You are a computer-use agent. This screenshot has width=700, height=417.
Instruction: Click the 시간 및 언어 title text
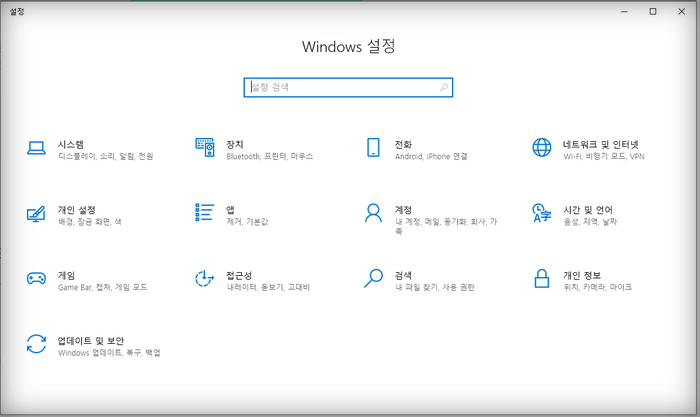tap(588, 210)
